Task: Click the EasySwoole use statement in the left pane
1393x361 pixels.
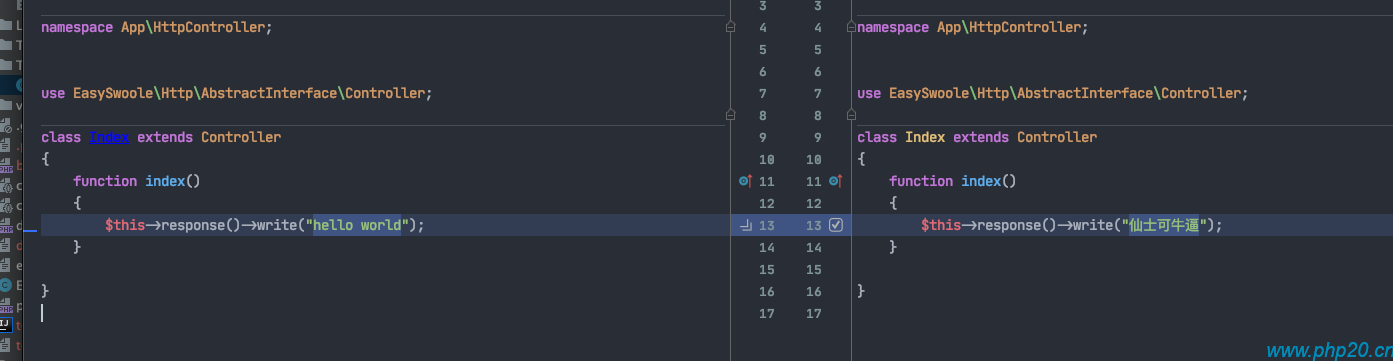Action: tap(237, 93)
